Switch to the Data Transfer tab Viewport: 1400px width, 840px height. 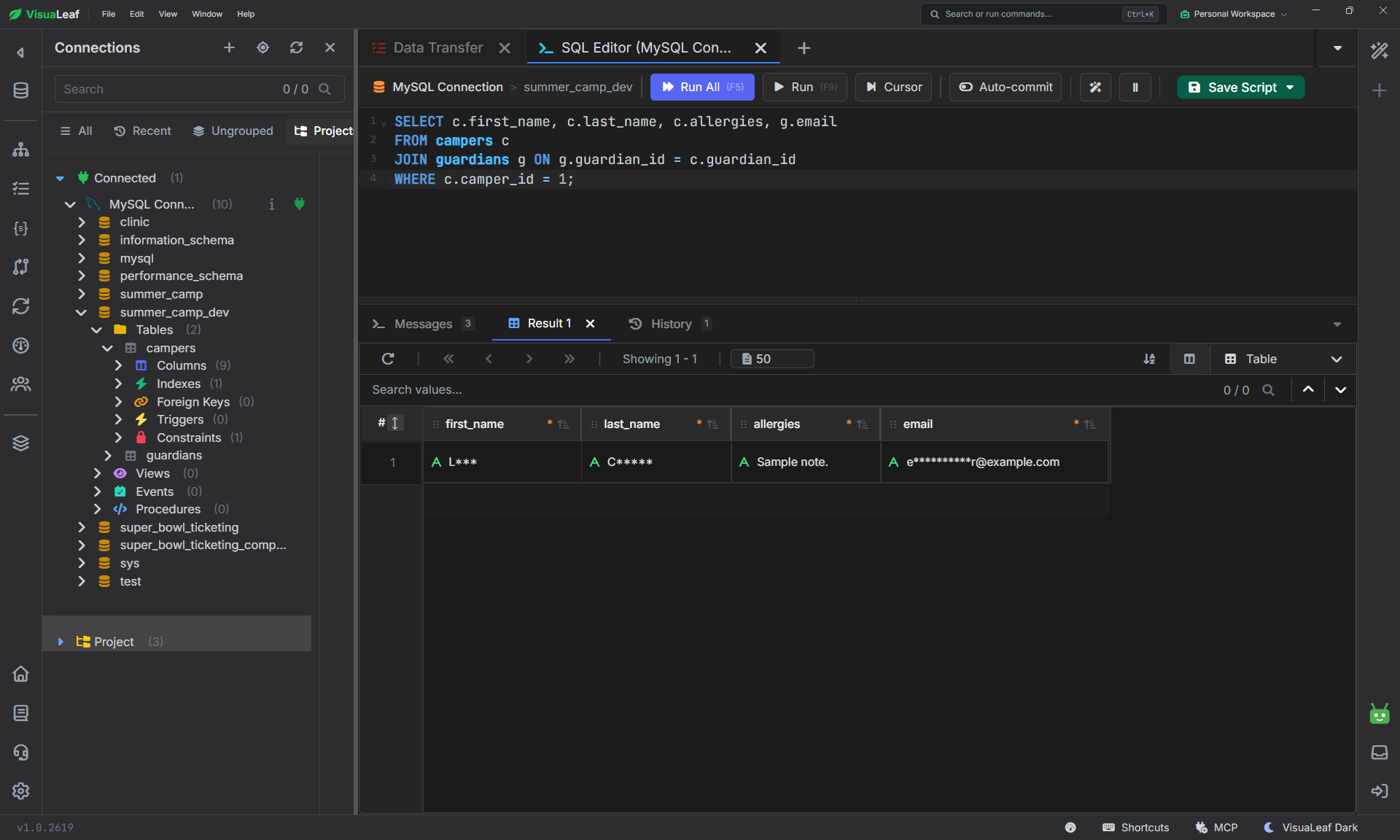(438, 47)
